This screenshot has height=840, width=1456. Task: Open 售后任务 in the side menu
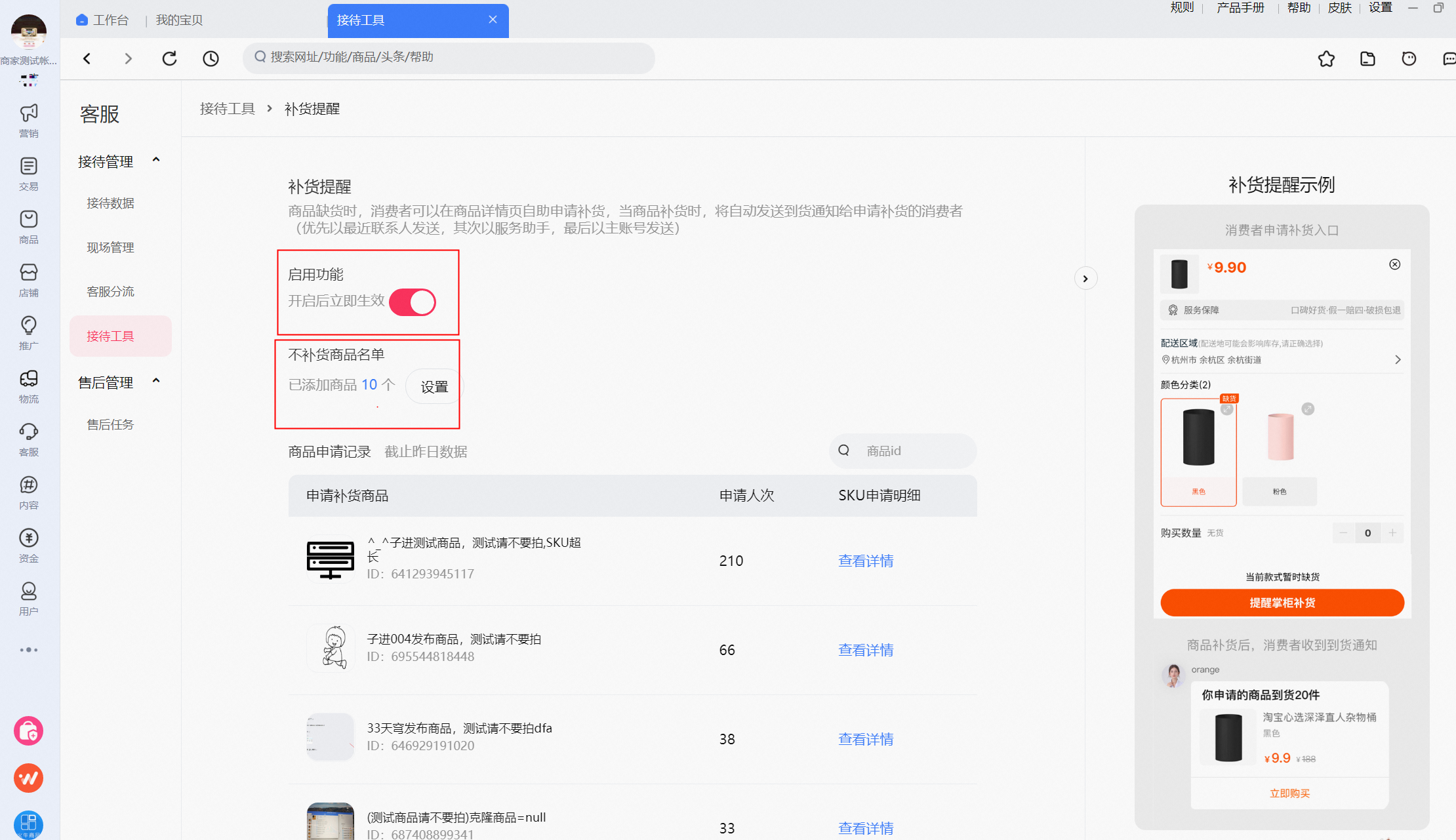110,424
